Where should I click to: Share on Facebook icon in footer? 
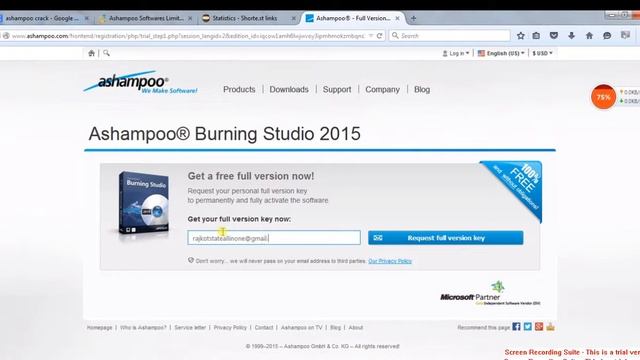tap(516, 327)
